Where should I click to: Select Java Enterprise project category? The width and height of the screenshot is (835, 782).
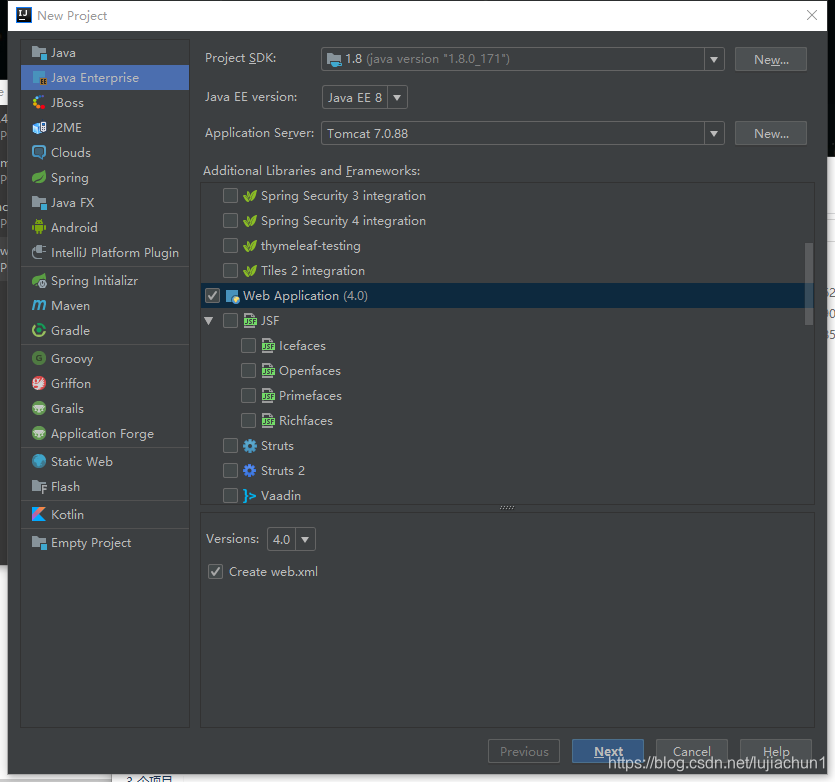[x=105, y=78]
